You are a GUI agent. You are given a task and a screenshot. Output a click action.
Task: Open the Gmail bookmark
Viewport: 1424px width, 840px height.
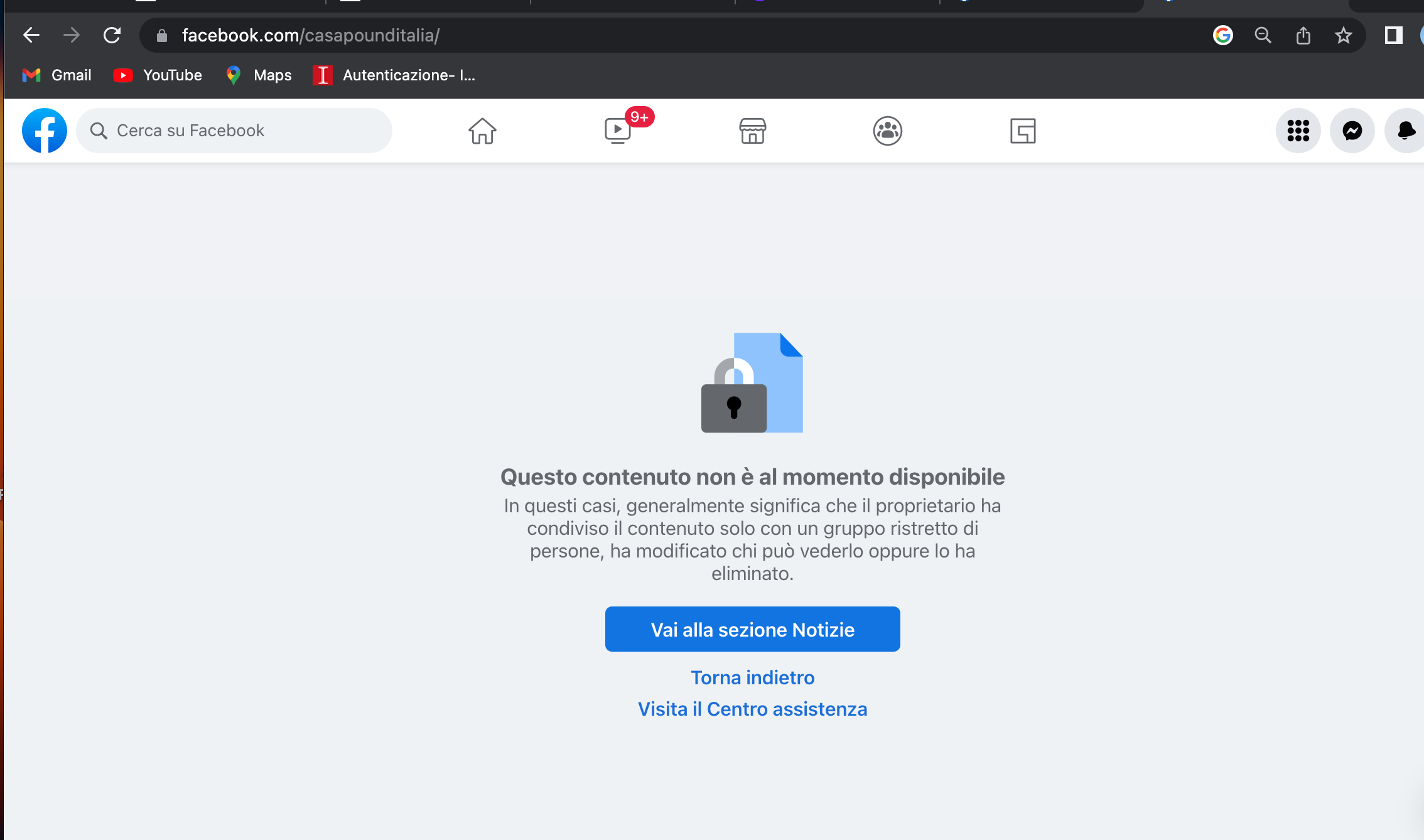click(x=57, y=75)
